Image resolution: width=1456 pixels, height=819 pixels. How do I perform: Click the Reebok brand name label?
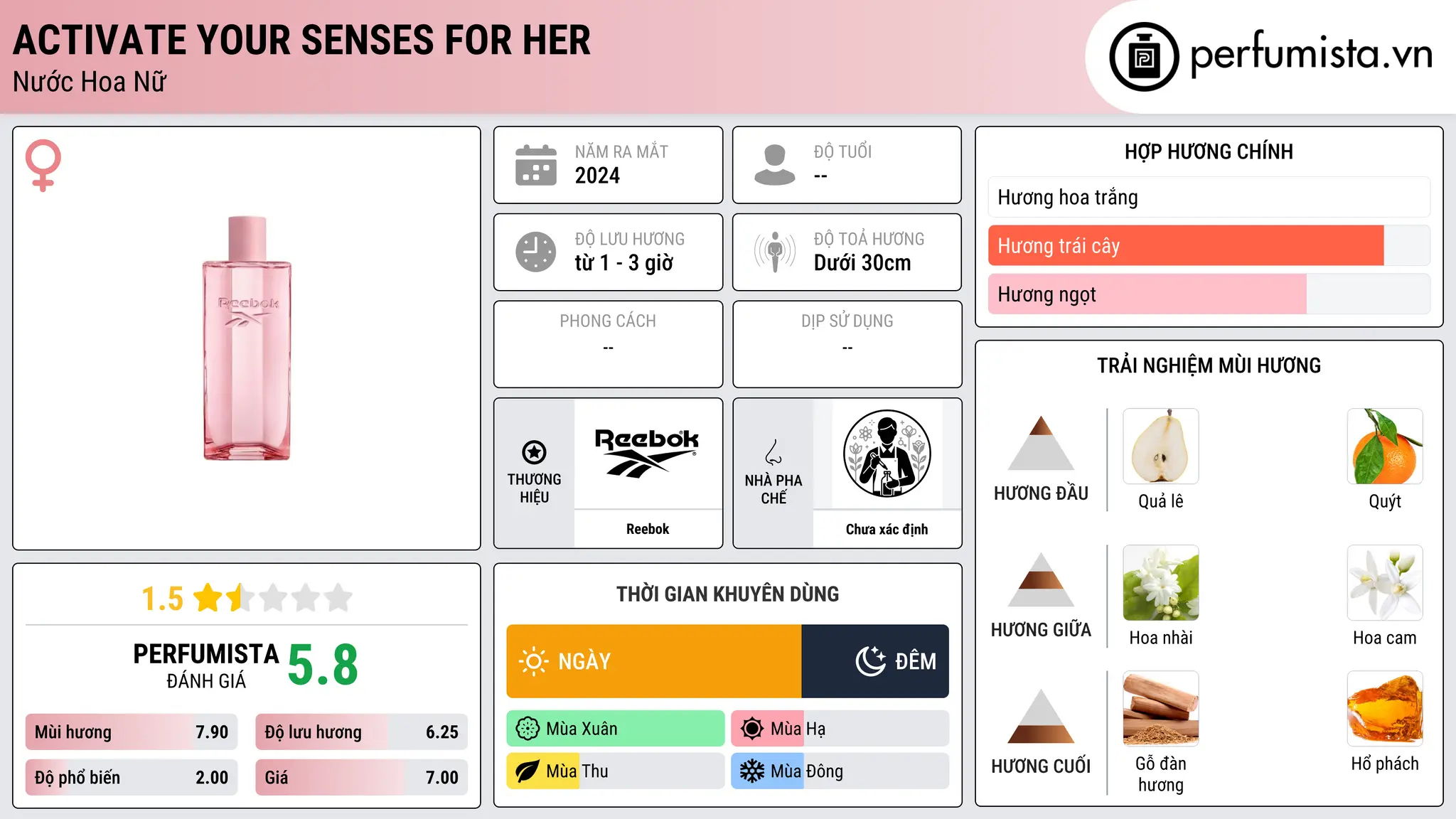pos(648,529)
